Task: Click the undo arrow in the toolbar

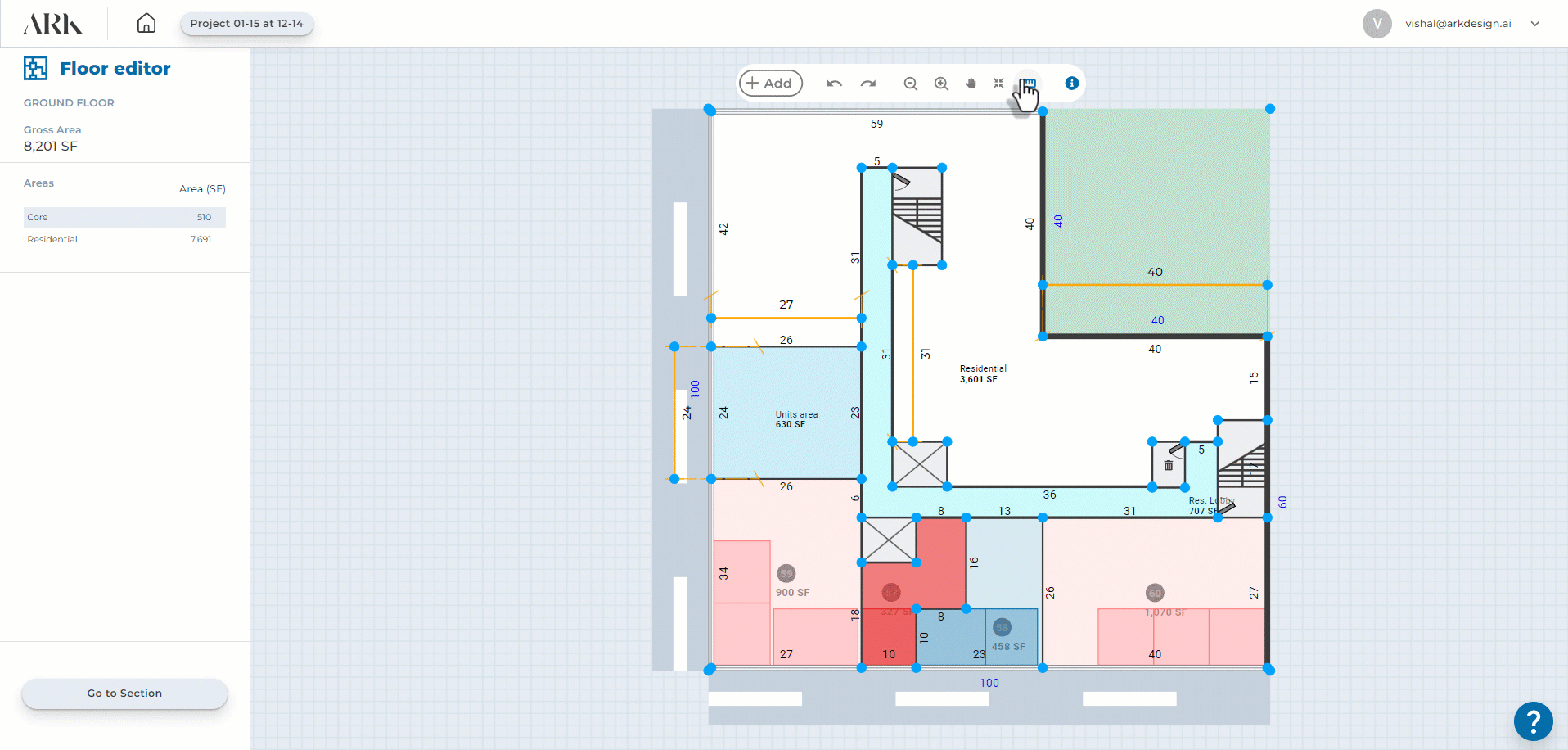Action: pyautogui.click(x=834, y=84)
